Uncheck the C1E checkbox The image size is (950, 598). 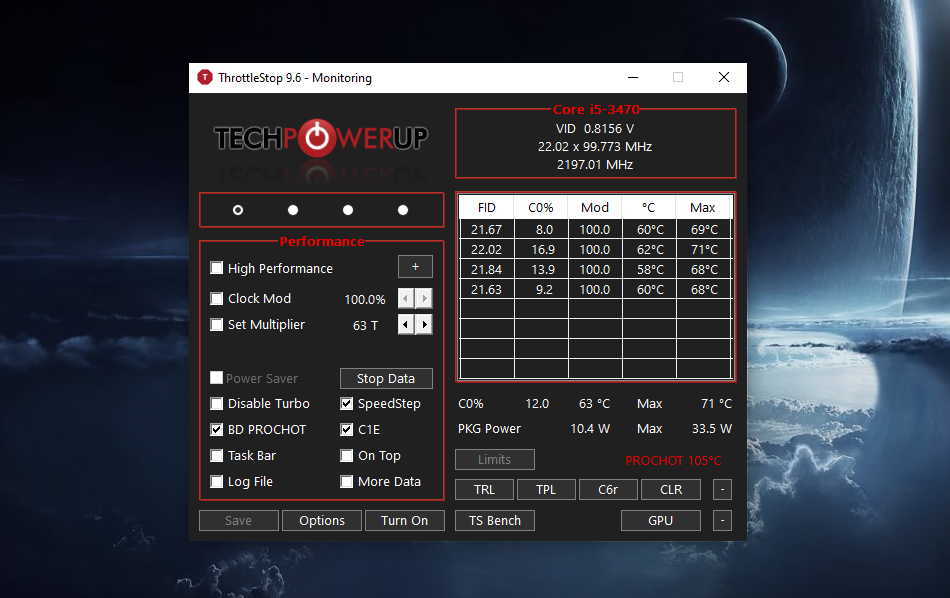(x=347, y=430)
